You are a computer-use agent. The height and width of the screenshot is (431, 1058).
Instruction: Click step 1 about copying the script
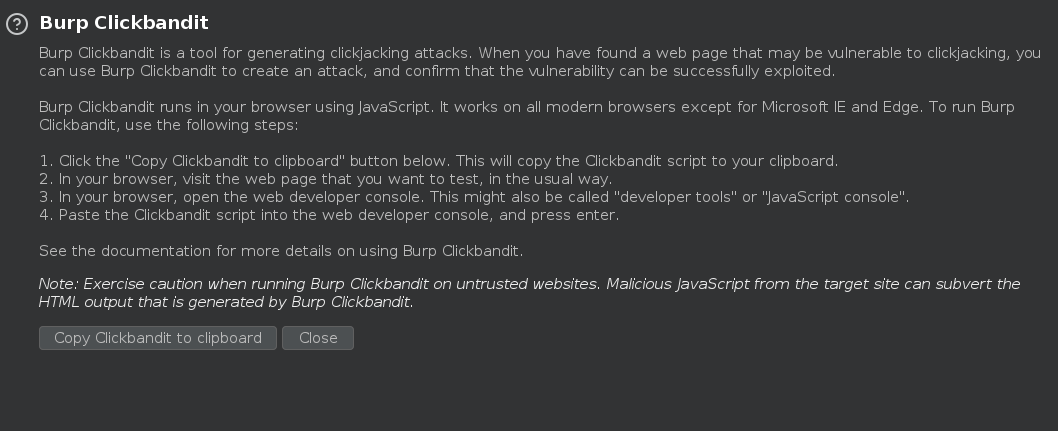pyautogui.click(x=439, y=161)
